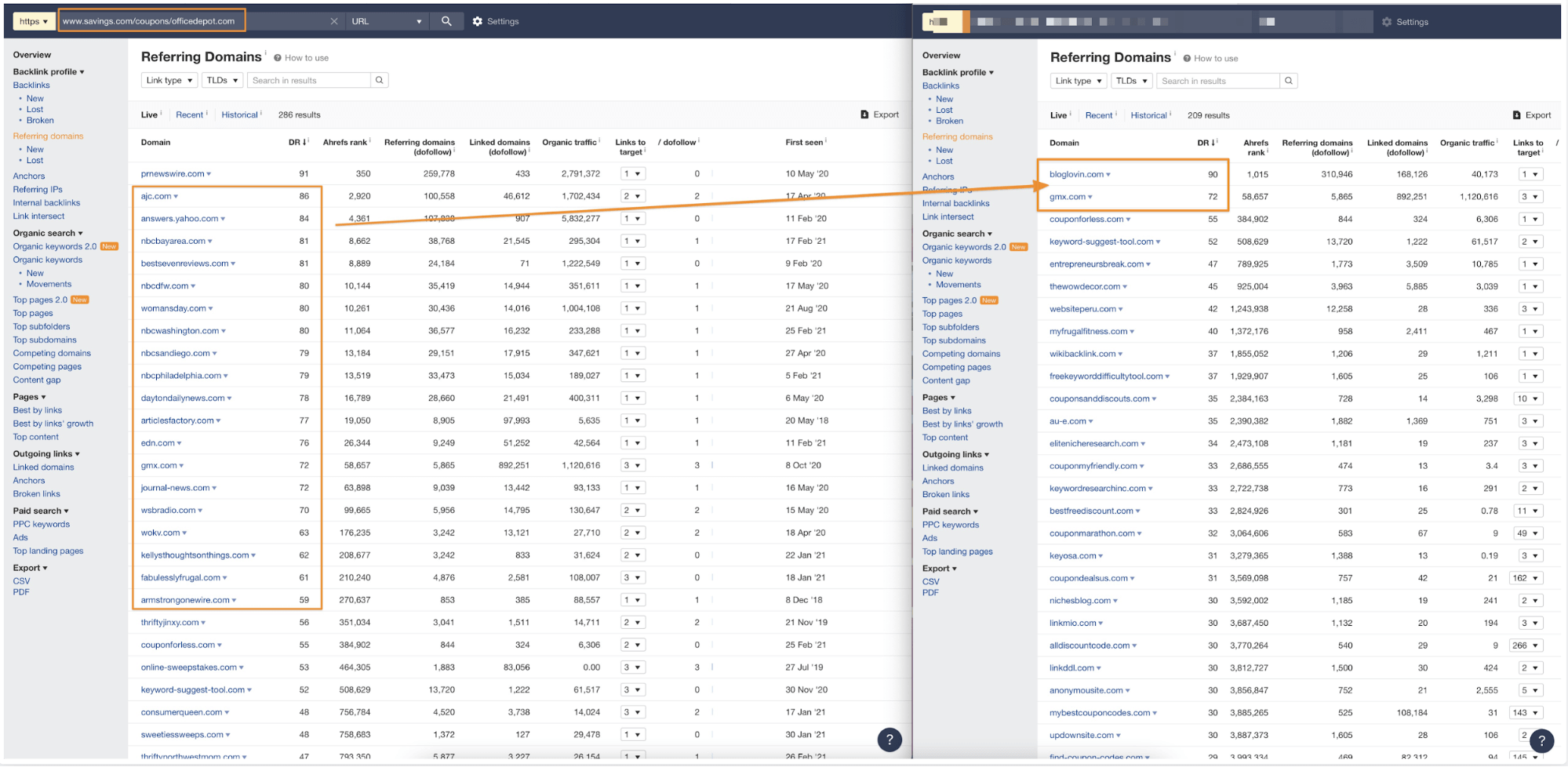
Task: Open bloglovin.com domain link
Action: [x=1076, y=174]
